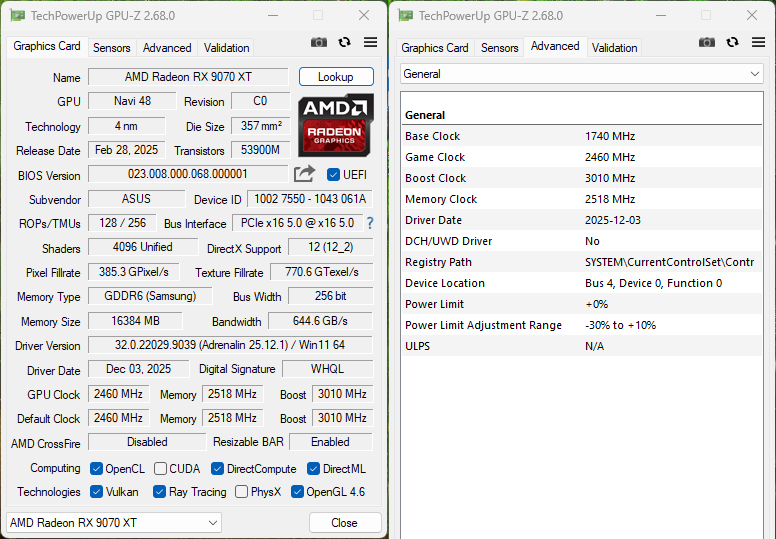Select the ULPS row showing N/A
The height and width of the screenshot is (539, 776).
[x=582, y=346]
